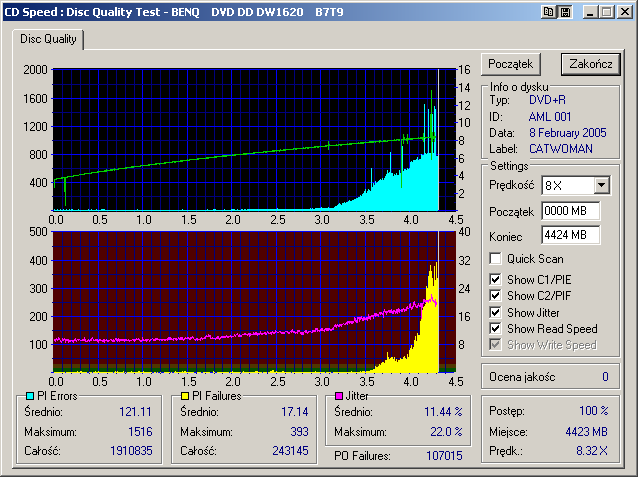Uncheck Show C2/PIF checkbox

[495, 295]
